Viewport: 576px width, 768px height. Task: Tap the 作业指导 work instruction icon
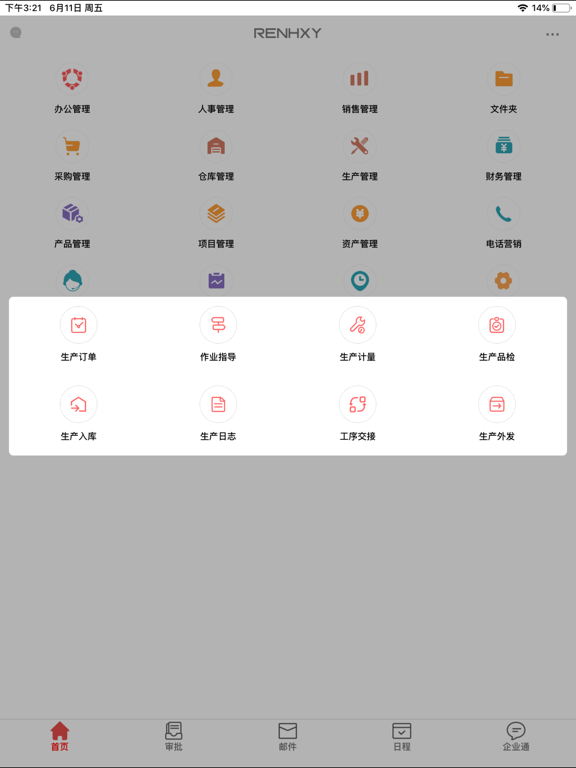tap(218, 325)
